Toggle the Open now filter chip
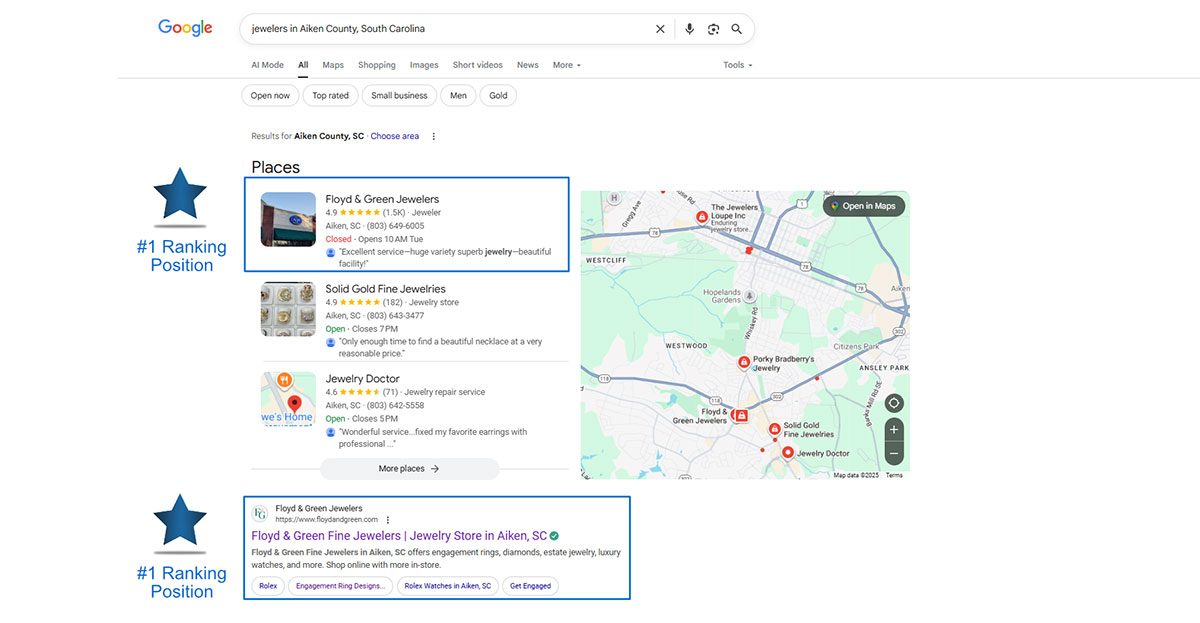 pyautogui.click(x=270, y=96)
